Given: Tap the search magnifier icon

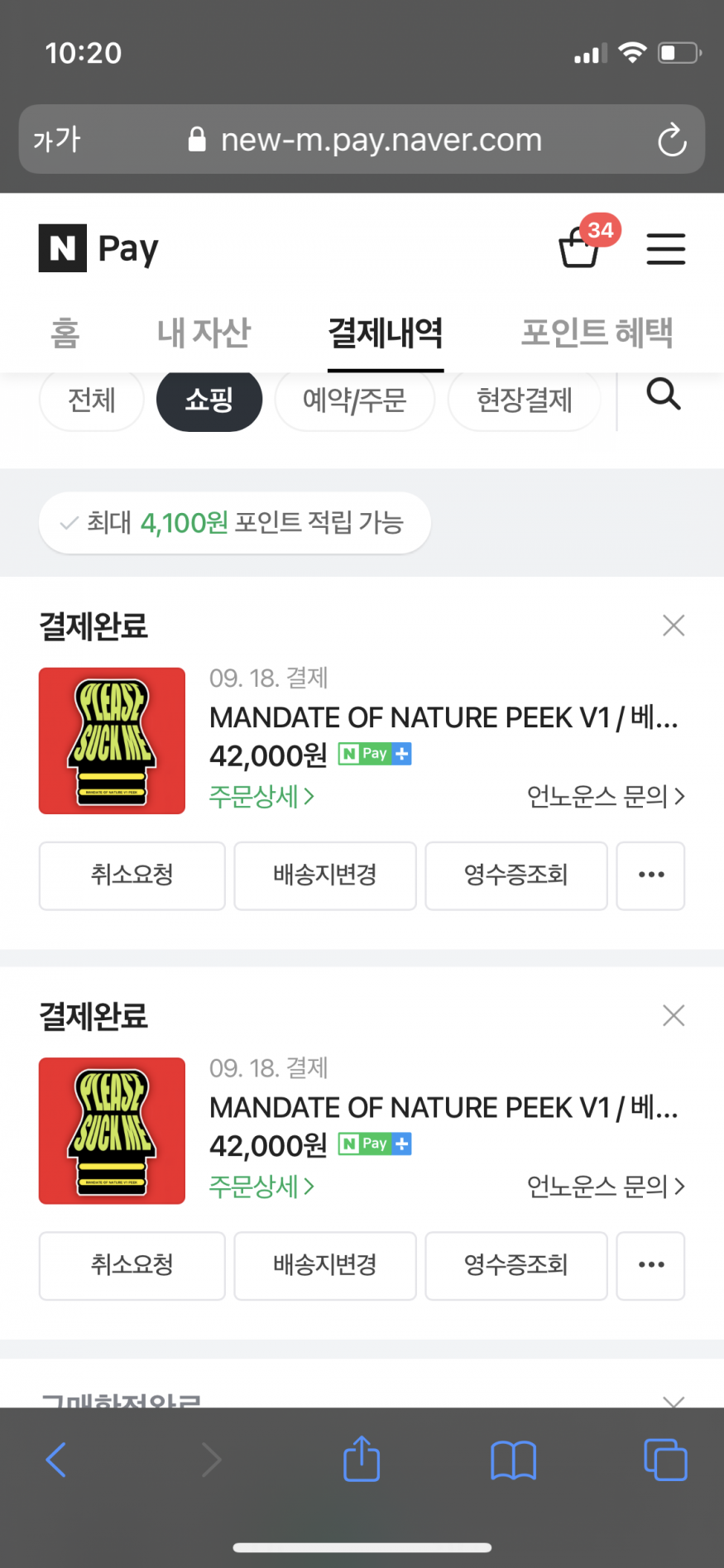Looking at the screenshot, I should coord(663,396).
